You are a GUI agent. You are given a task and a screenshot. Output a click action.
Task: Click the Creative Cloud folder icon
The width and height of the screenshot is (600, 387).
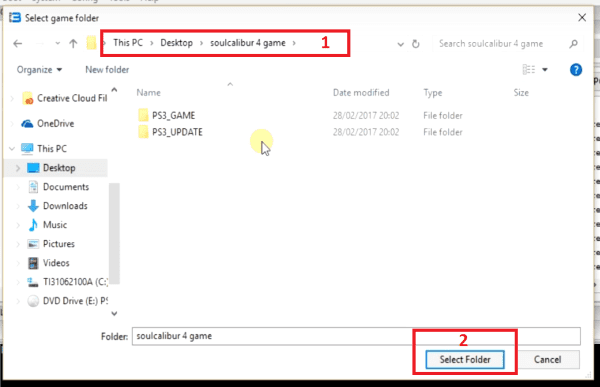[28, 98]
